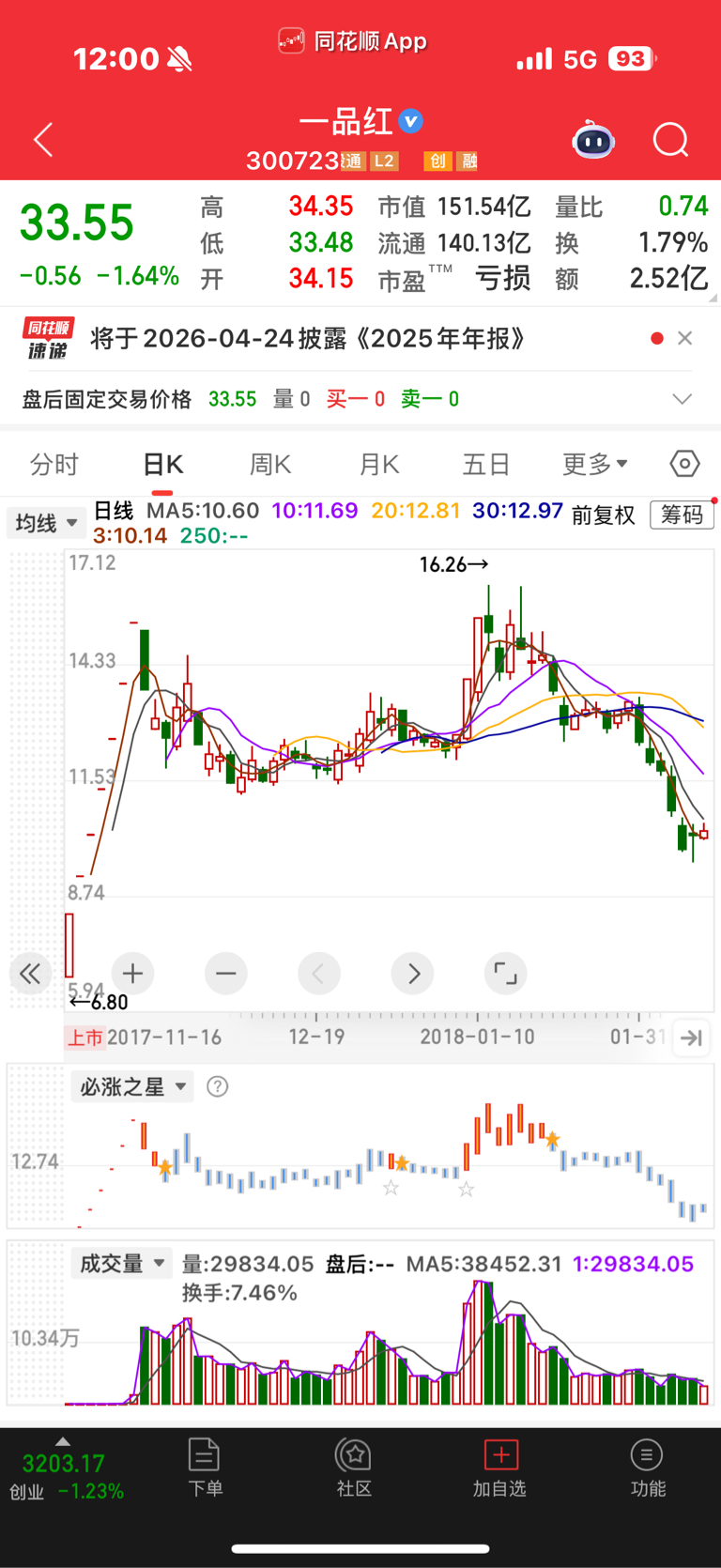
Task: Switch to the 周K tab
Action: coord(270,464)
